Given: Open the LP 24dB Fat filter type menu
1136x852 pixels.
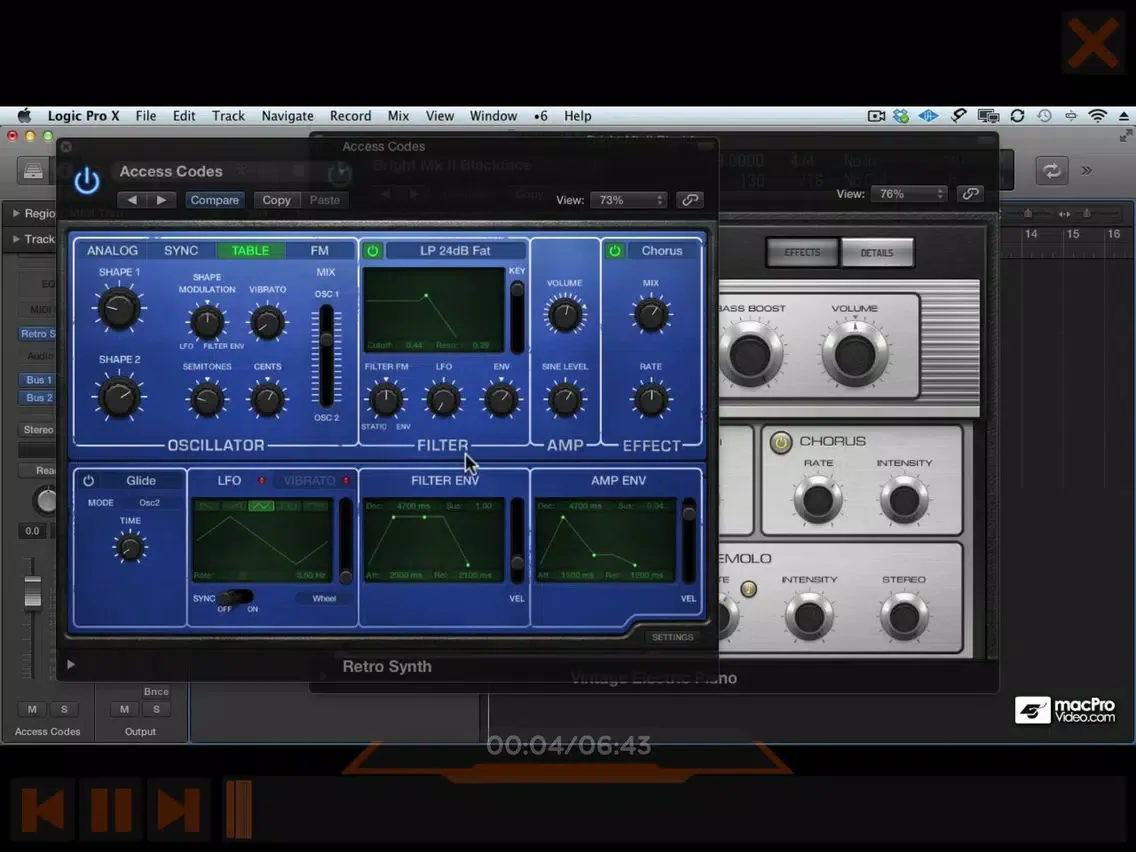Looking at the screenshot, I should tap(456, 251).
